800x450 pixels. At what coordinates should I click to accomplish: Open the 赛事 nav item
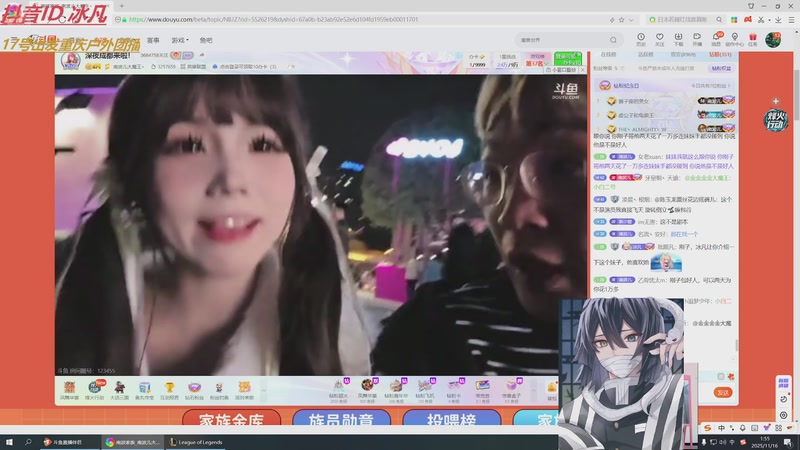(x=153, y=40)
